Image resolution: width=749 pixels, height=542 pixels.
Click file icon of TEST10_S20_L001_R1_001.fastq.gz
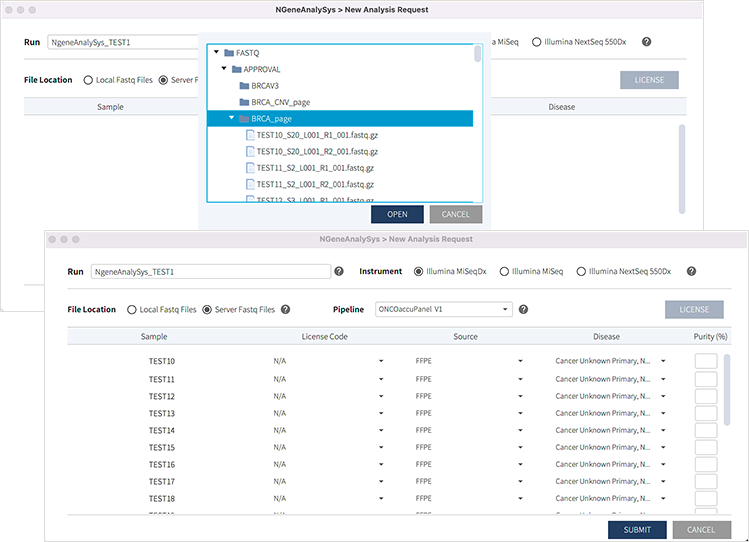[x=250, y=135]
